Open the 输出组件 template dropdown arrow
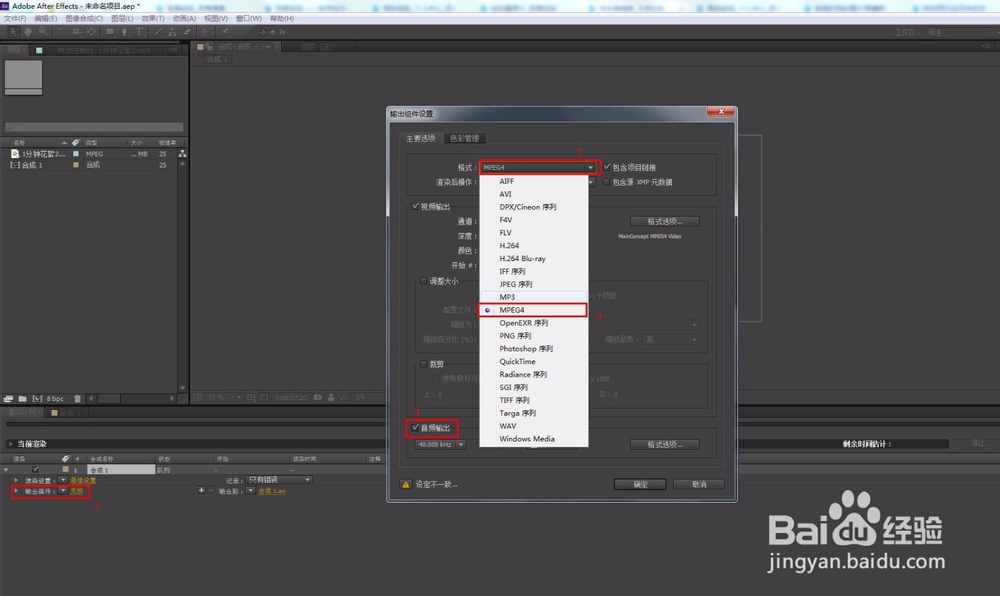 click(x=63, y=490)
